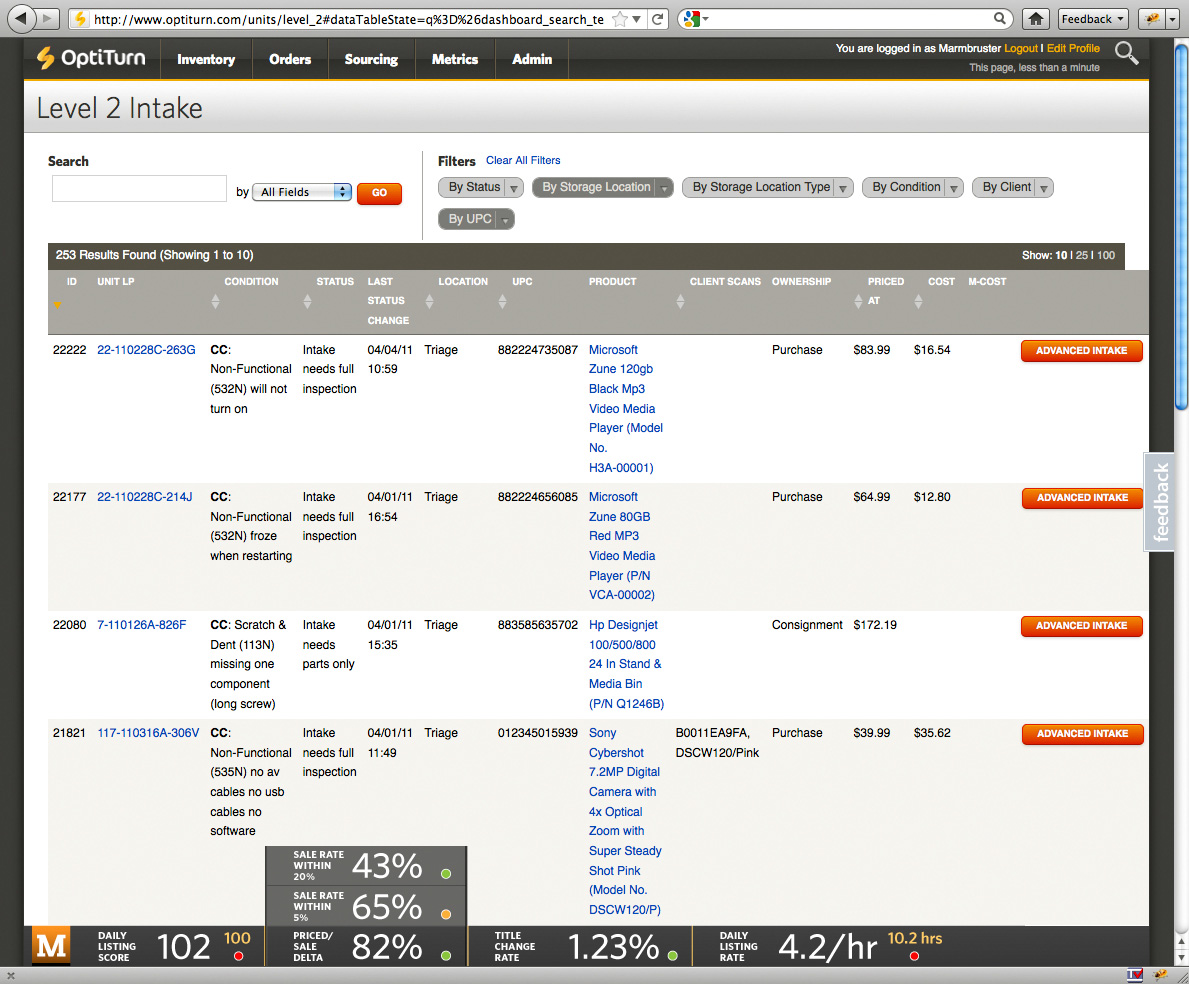Click the OptiTurn logo

tap(91, 58)
